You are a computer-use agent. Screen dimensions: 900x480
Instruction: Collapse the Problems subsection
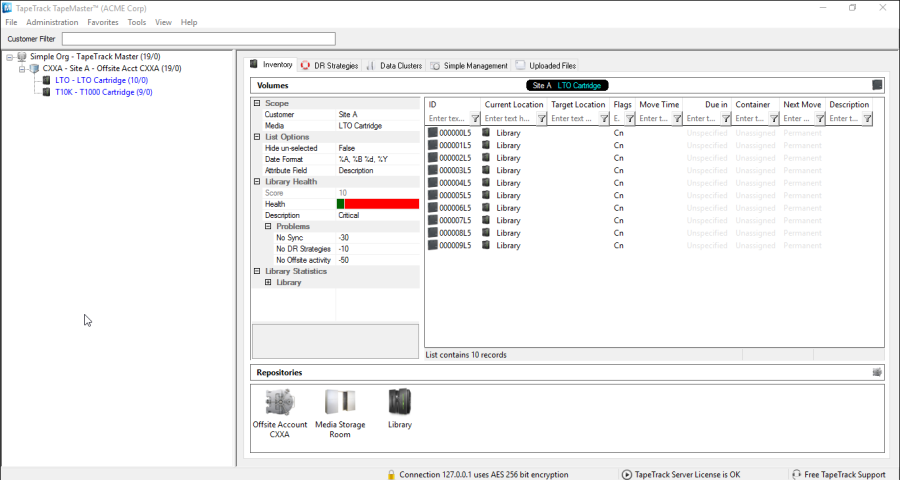click(x=268, y=226)
